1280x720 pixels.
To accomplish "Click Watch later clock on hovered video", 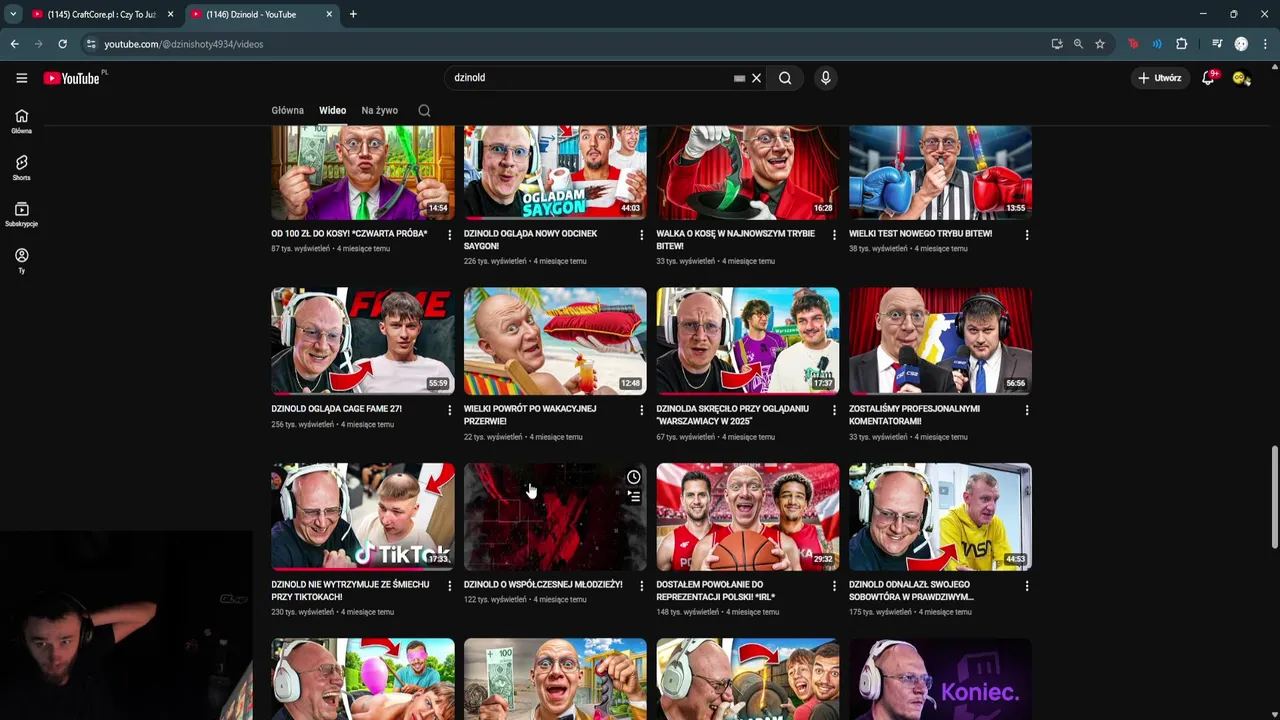I will 633,477.
